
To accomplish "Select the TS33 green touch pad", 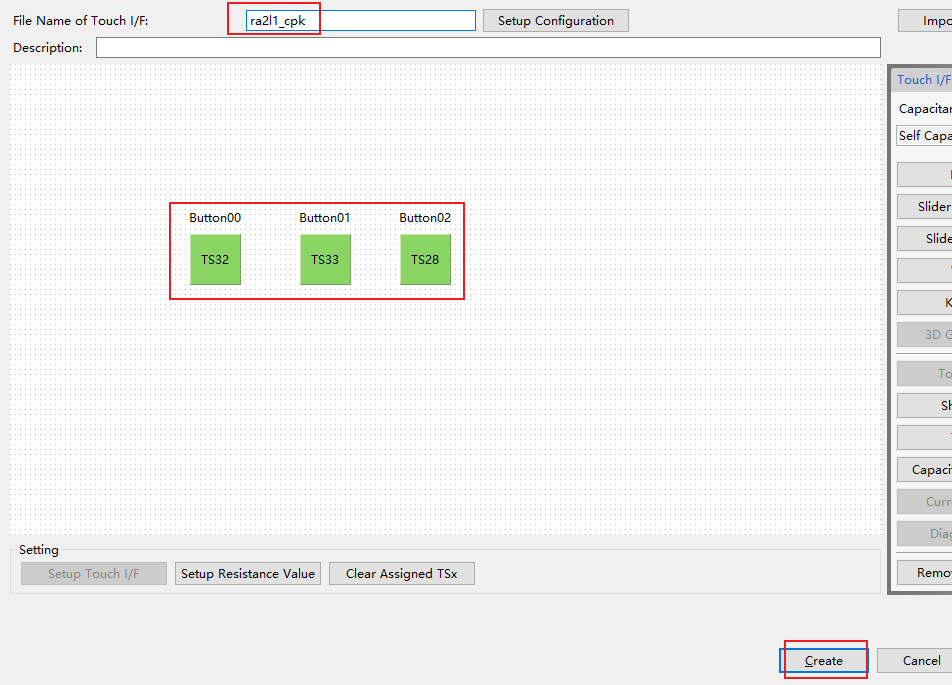I will point(325,260).
